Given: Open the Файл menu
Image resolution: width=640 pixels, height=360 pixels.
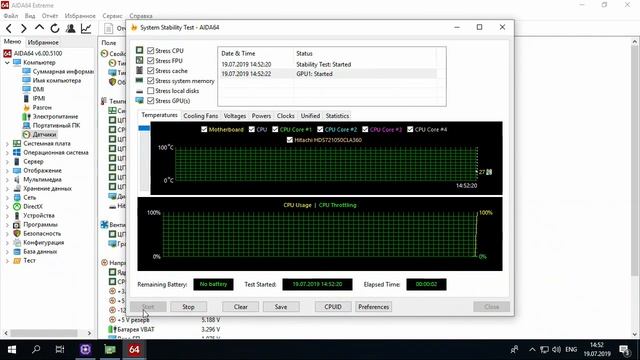Looking at the screenshot, I should [x=11, y=16].
